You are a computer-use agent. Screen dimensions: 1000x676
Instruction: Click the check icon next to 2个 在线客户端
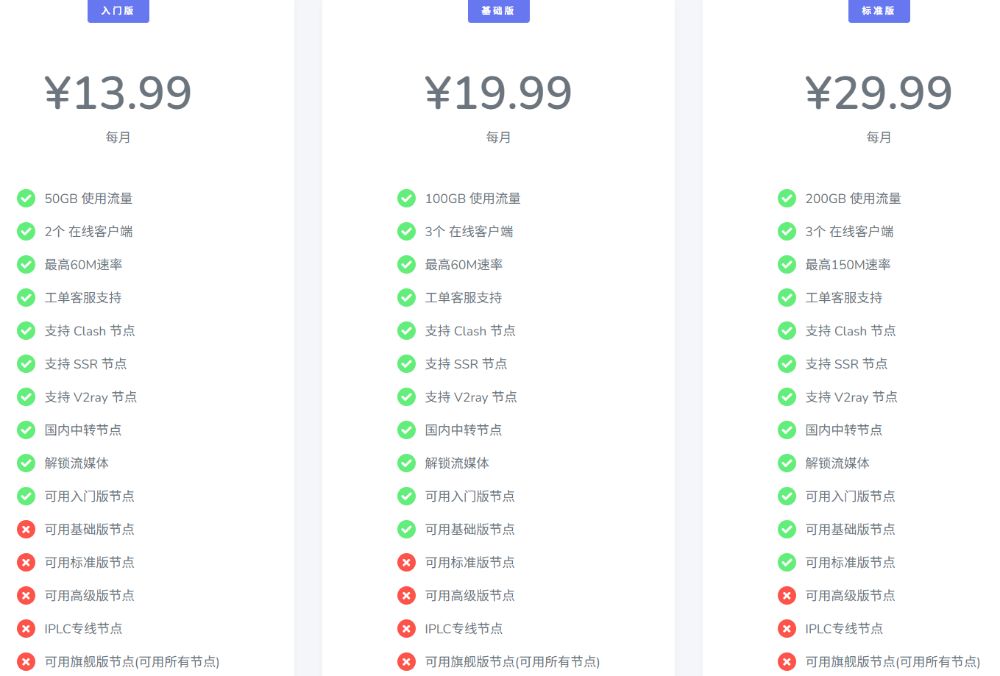pos(26,231)
